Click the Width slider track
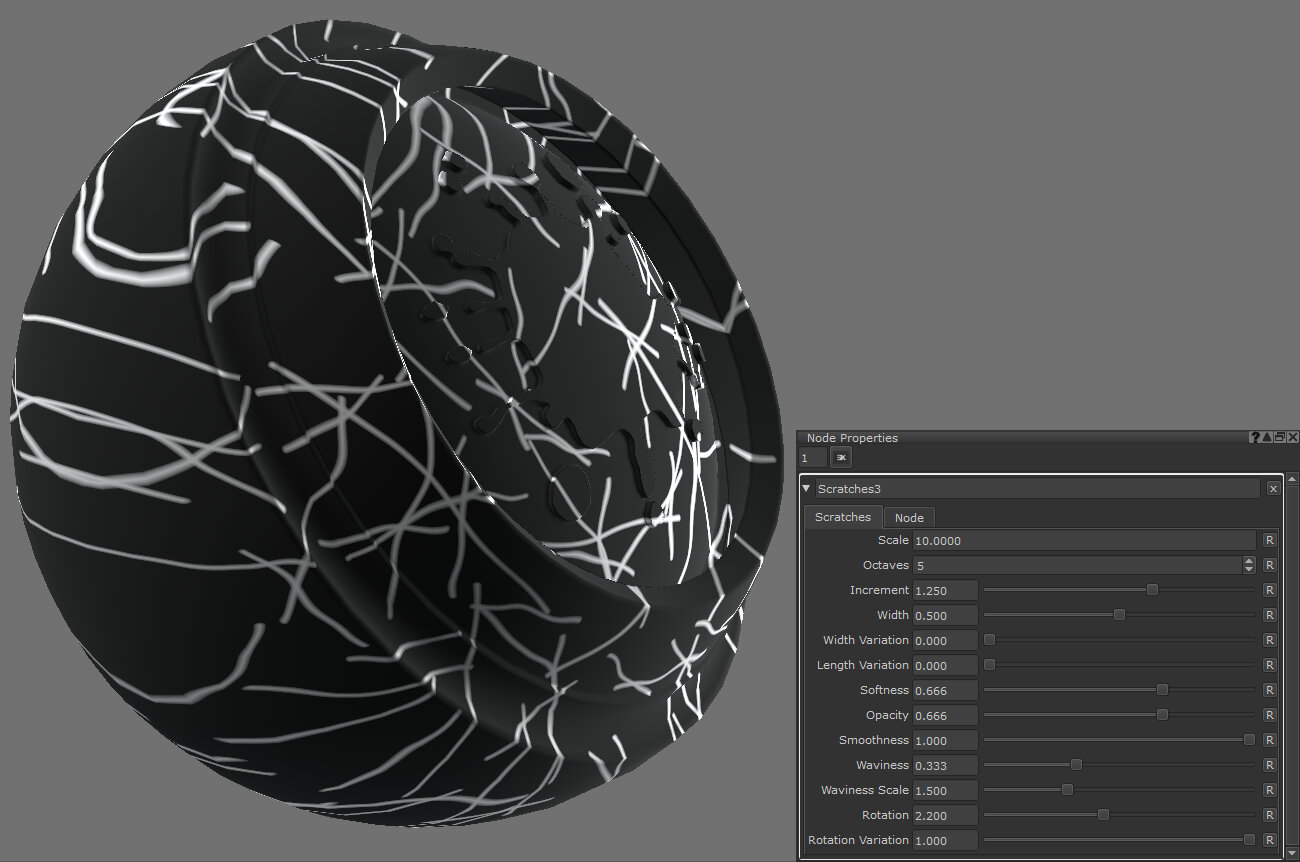The height and width of the screenshot is (862, 1300). [1050, 615]
